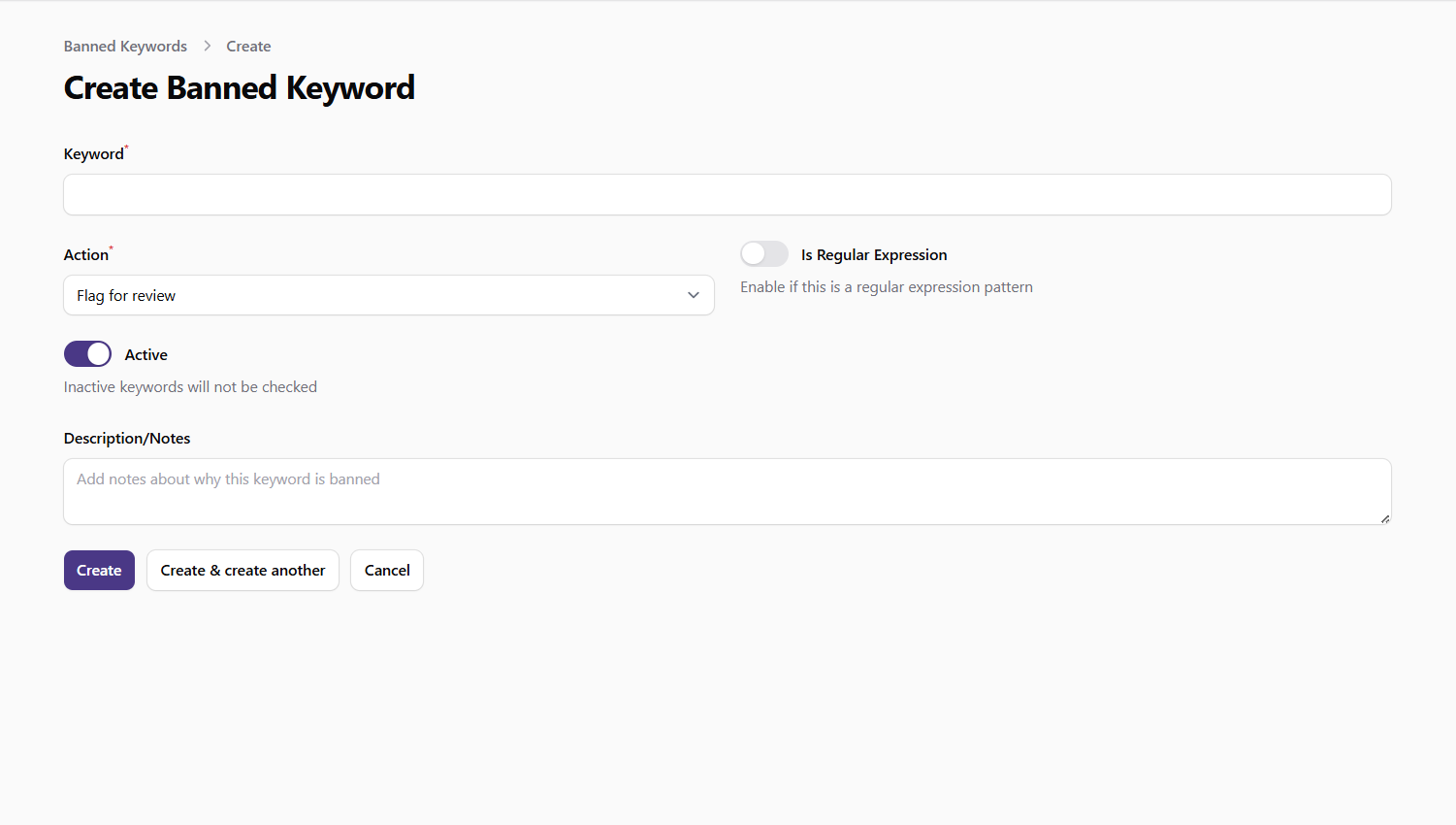Viewport: 1456px width, 825px height.
Task: Click the textarea resize handle icon
Action: tap(1384, 521)
